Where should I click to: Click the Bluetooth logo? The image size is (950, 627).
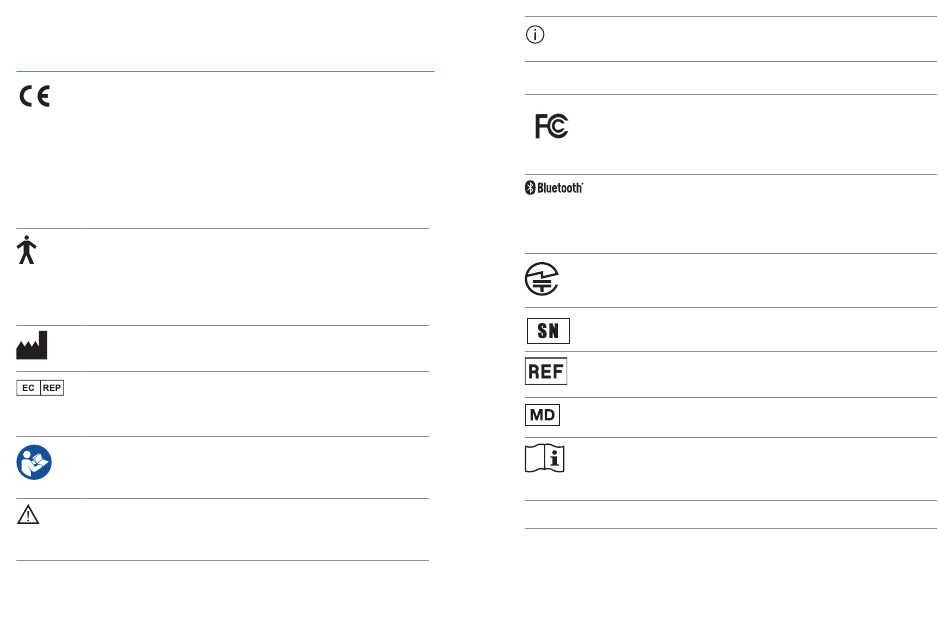point(554,188)
